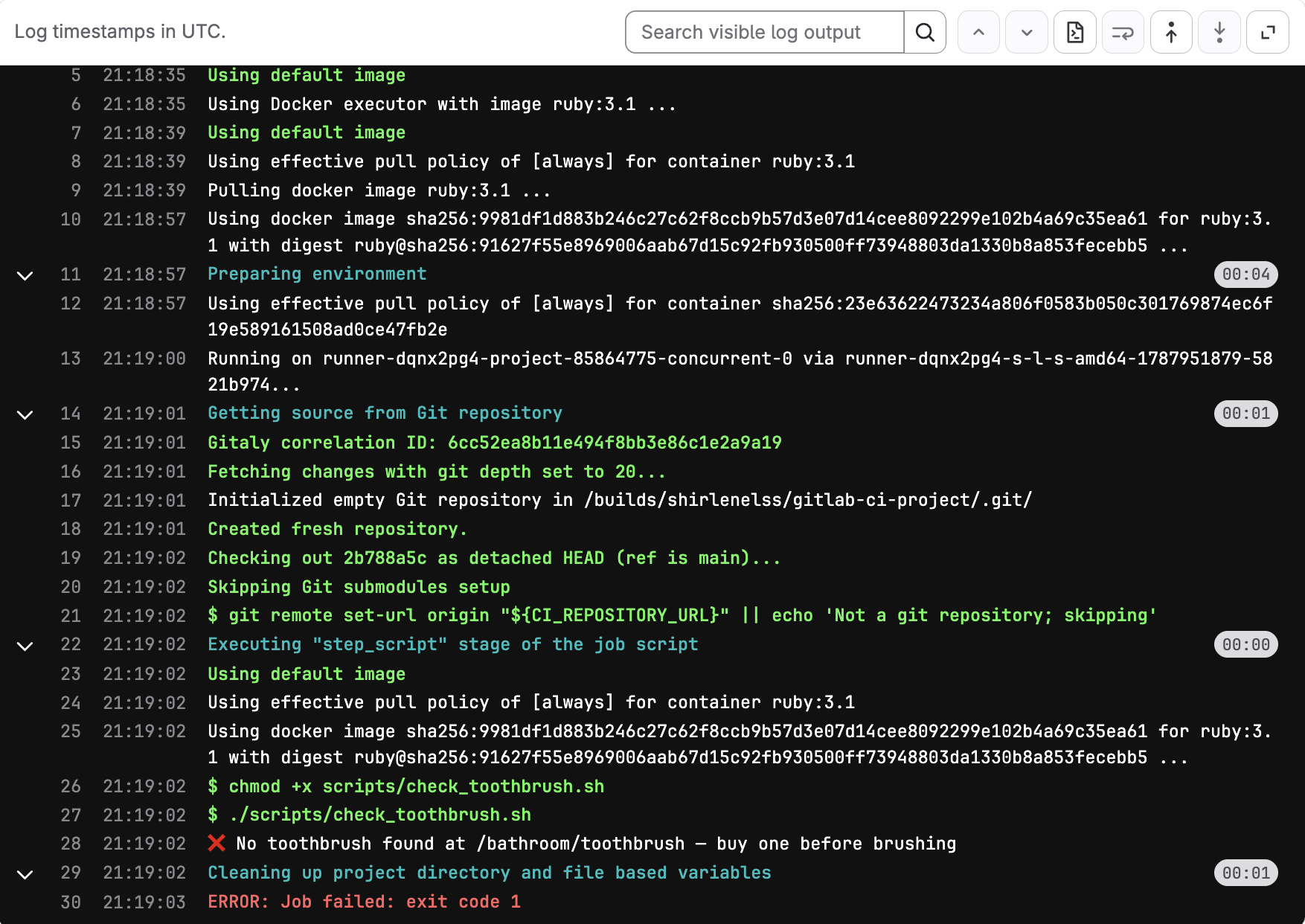The image size is (1305, 924).
Task: Click timestamp 21:19:03 on last line
Action: [x=144, y=902]
